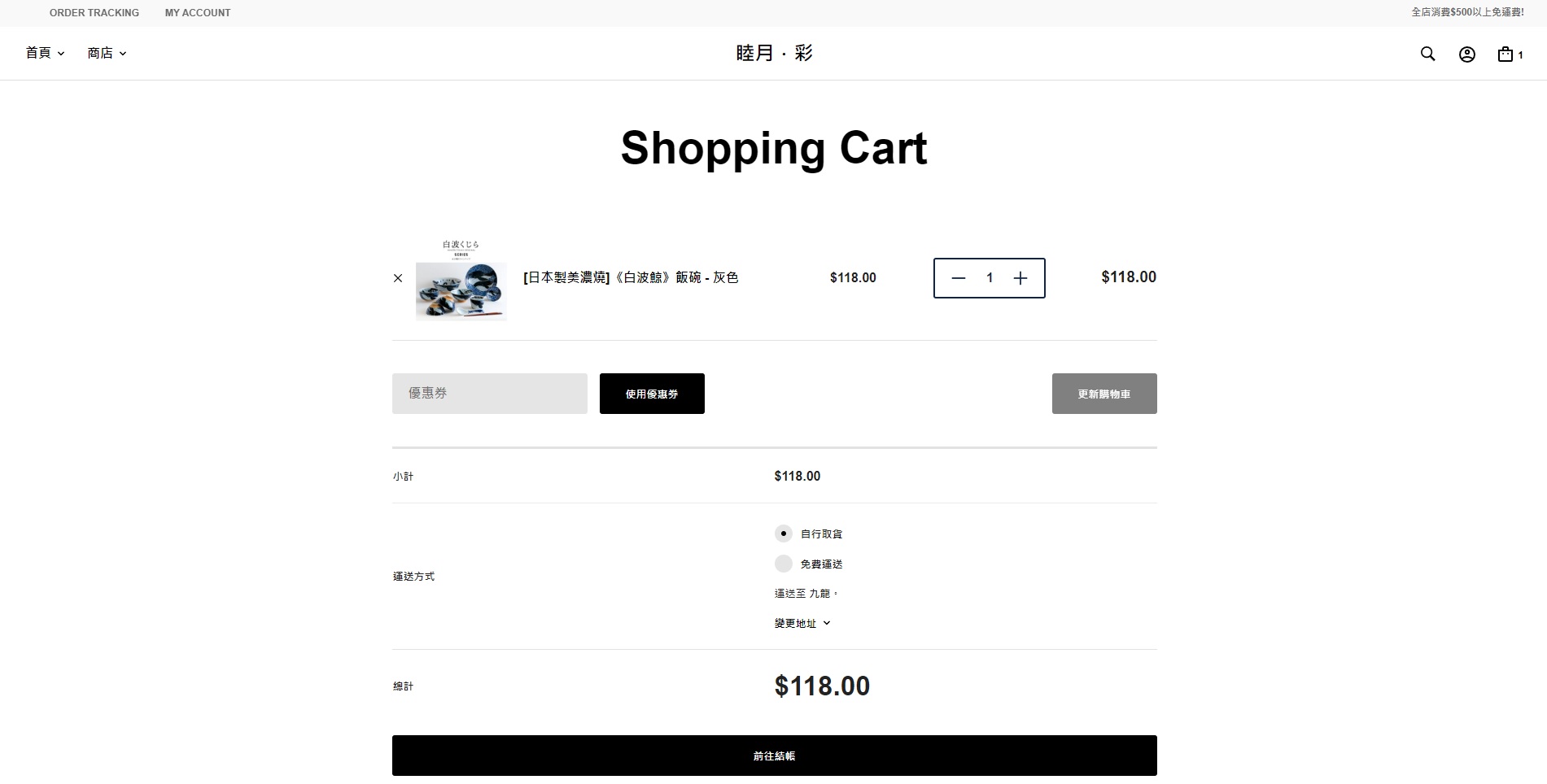Select the 自行取貨 pickup option
This screenshot has width=1547, height=784.
(784, 534)
